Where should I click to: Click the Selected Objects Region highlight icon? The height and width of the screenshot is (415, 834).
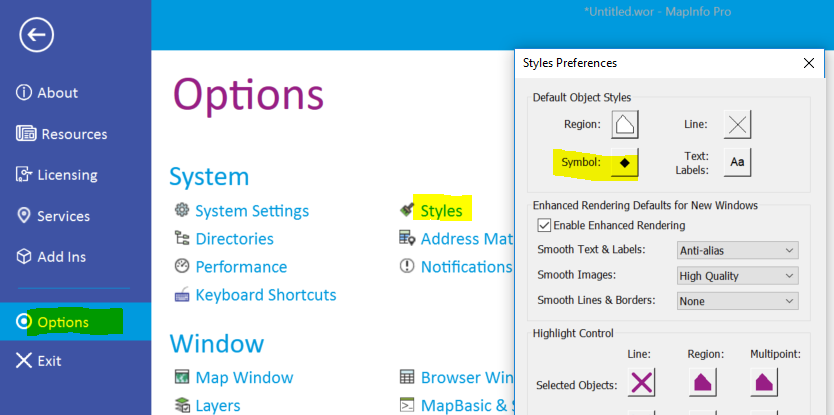[704, 382]
